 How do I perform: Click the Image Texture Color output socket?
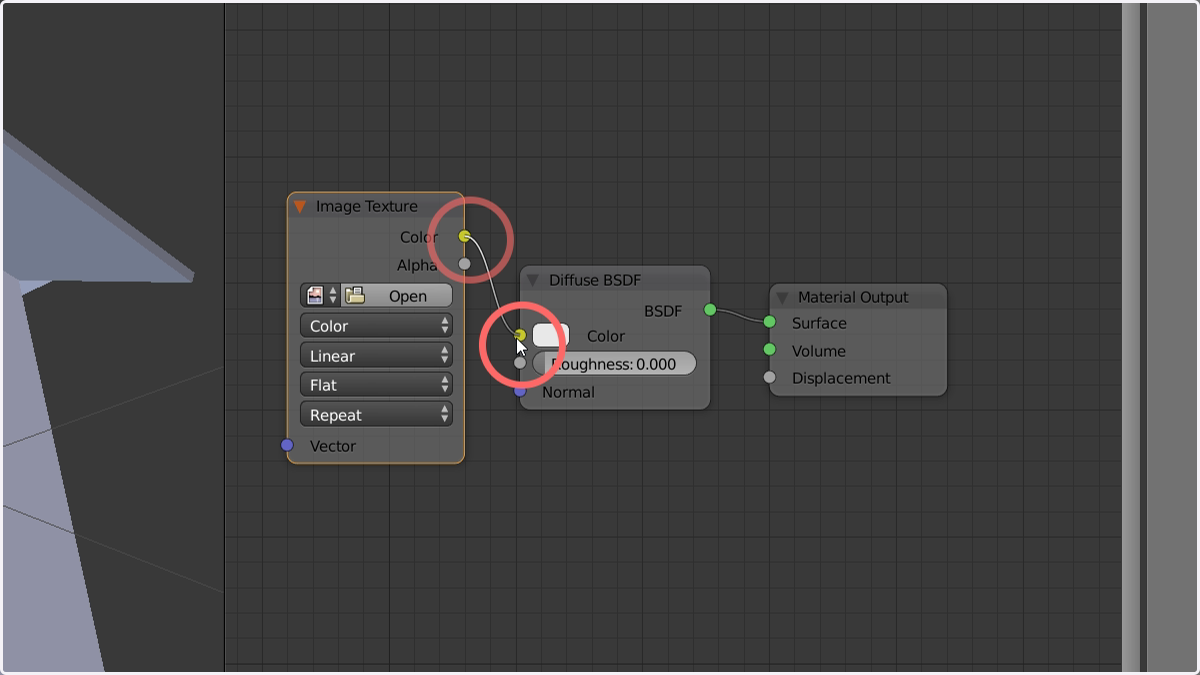[x=464, y=236]
